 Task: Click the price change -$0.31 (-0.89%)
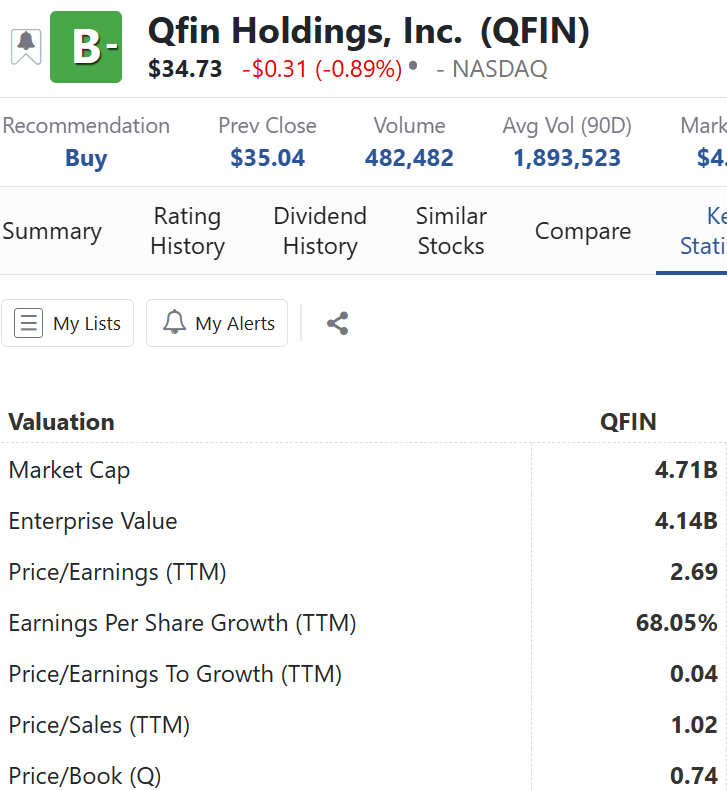pyautogui.click(x=322, y=69)
